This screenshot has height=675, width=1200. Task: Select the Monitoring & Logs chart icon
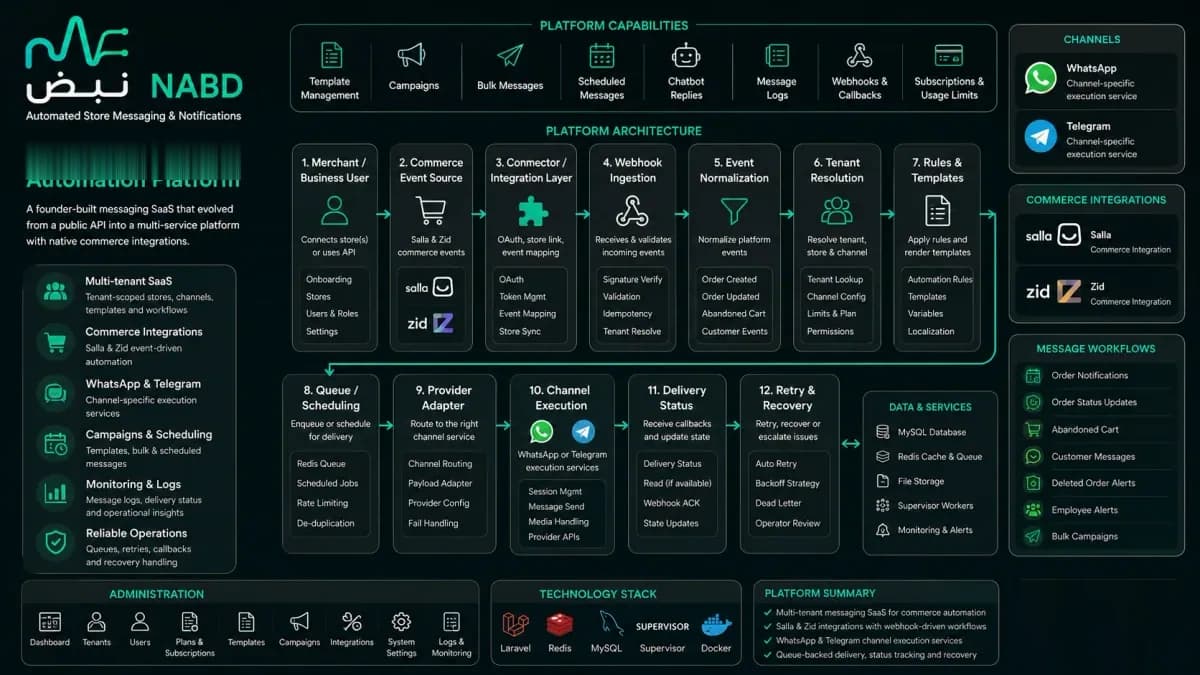(x=54, y=492)
